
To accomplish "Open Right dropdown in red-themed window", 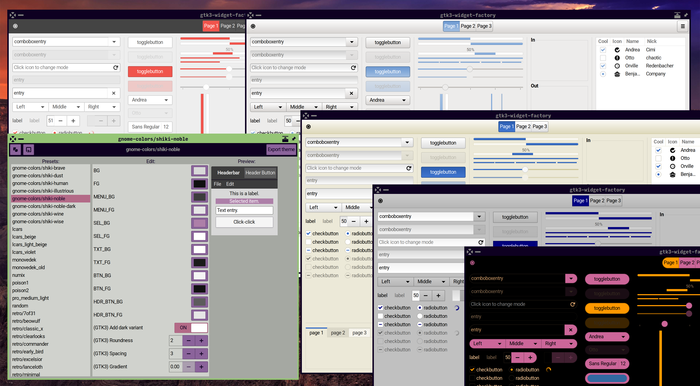I will click(102, 107).
